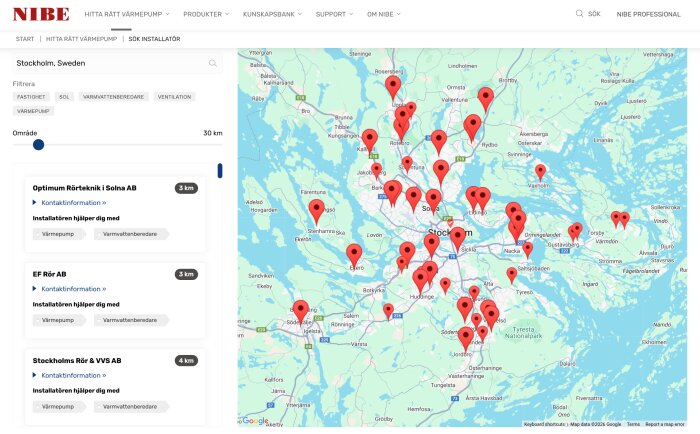Open the Support dropdown menu
This screenshot has width=700, height=434.
[334, 14]
